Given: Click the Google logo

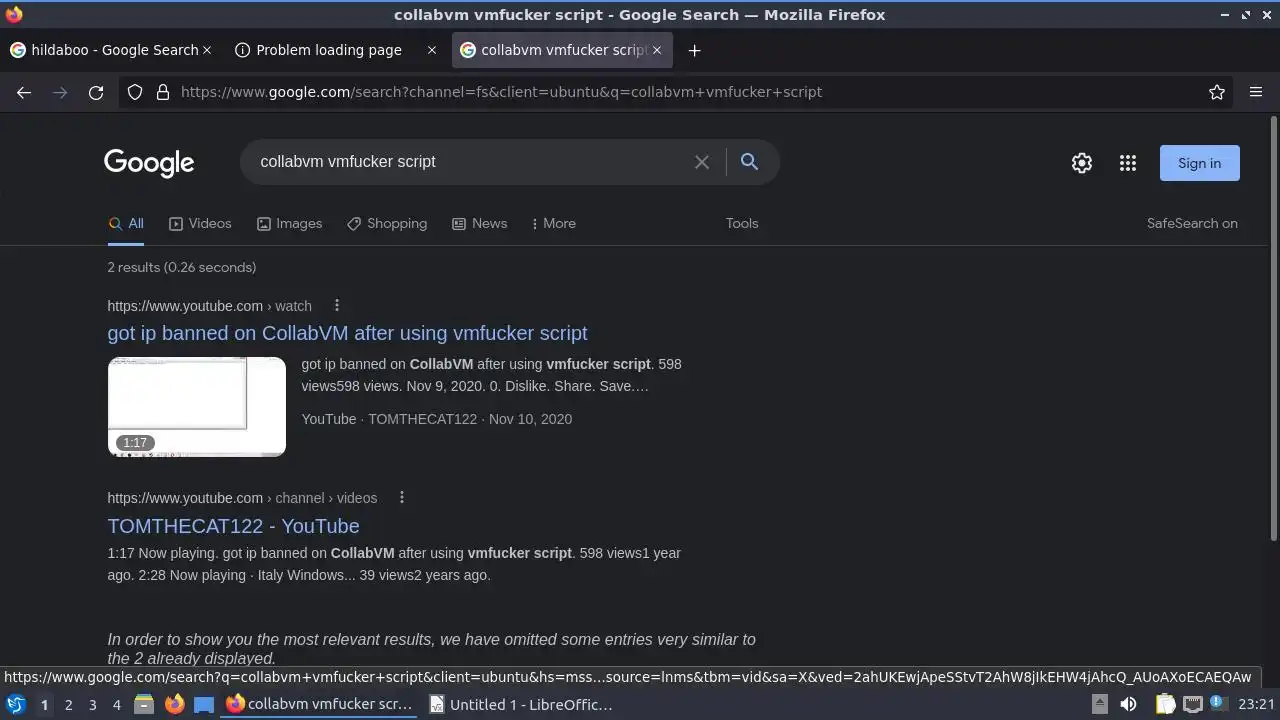Looking at the screenshot, I should click(x=149, y=163).
